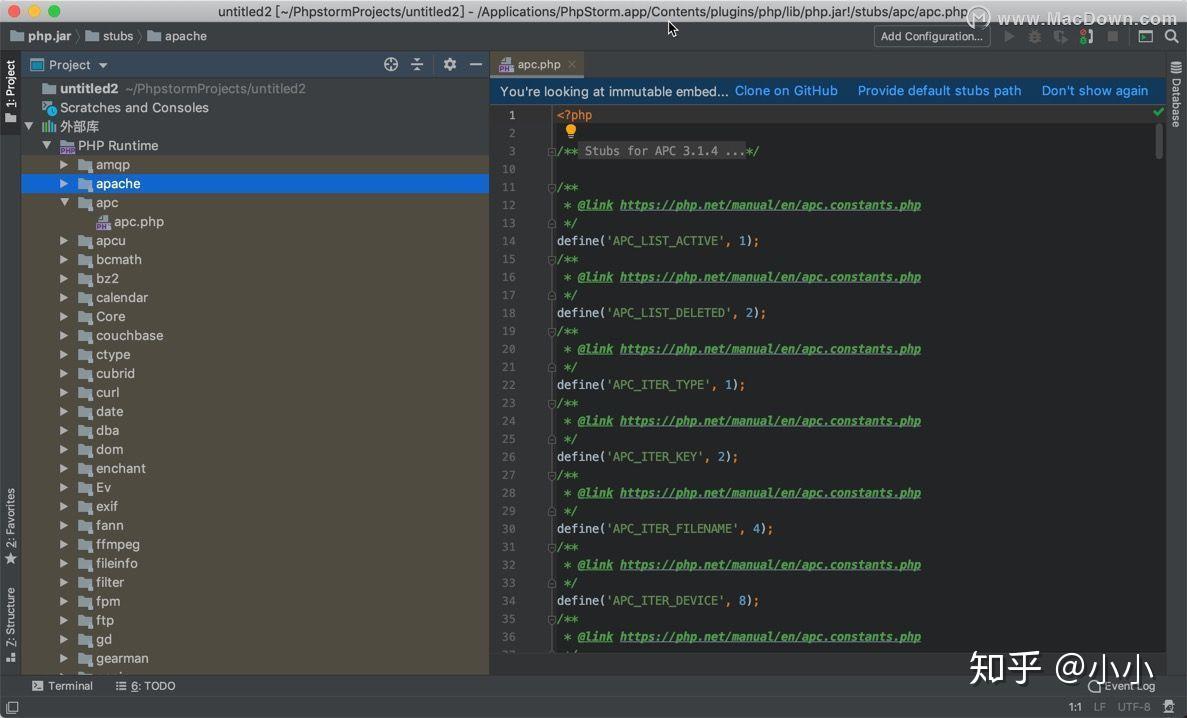Collapse all nodes in Project panel
This screenshot has width=1187, height=718.
click(417, 64)
